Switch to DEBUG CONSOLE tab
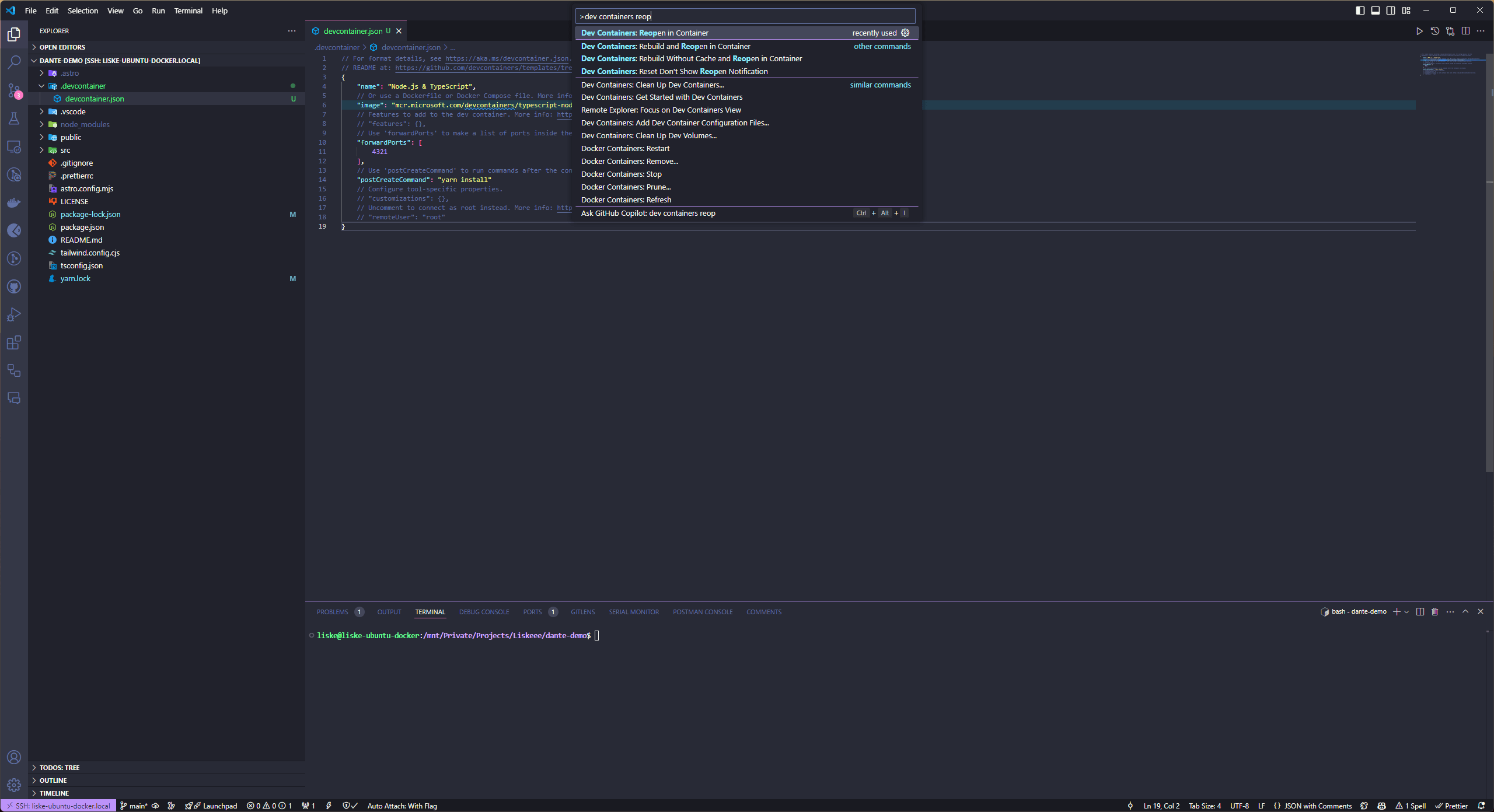Image resolution: width=1494 pixels, height=812 pixels. [x=484, y=612]
